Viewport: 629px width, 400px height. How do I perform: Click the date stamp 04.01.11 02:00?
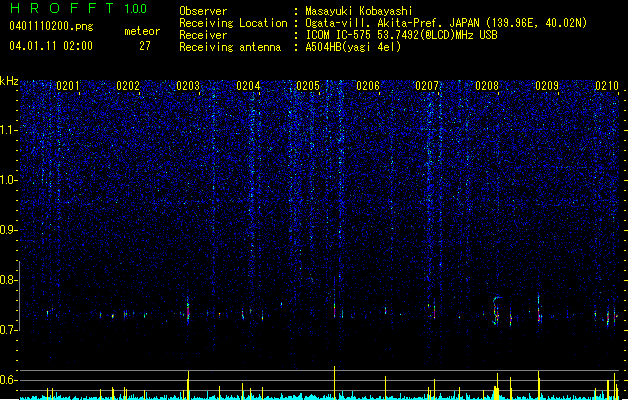(51, 45)
